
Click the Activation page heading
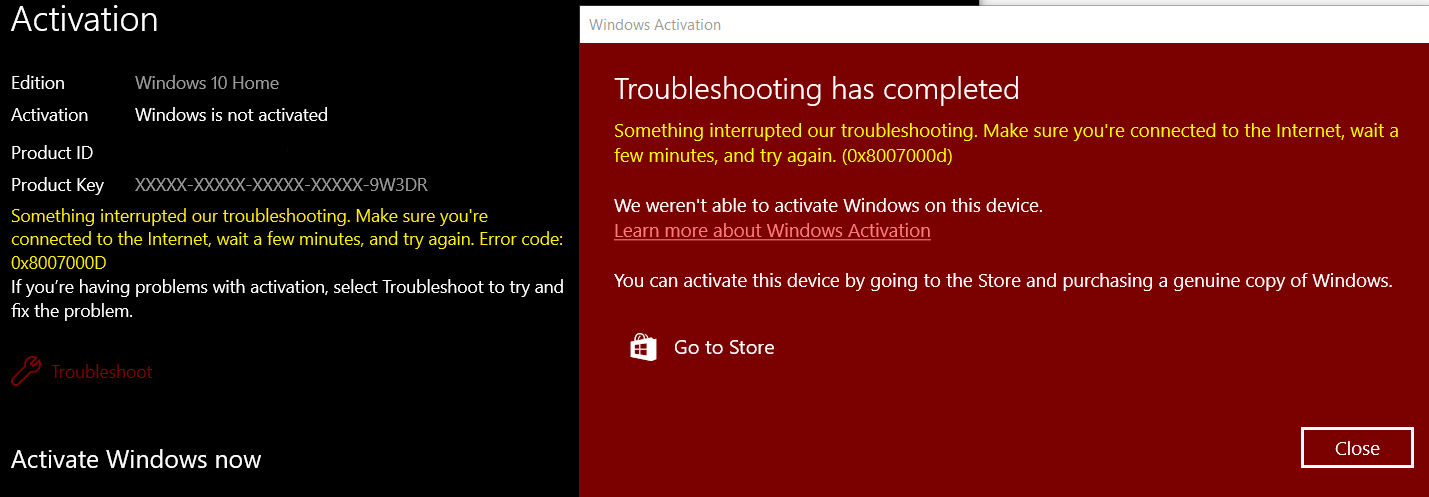(x=85, y=20)
